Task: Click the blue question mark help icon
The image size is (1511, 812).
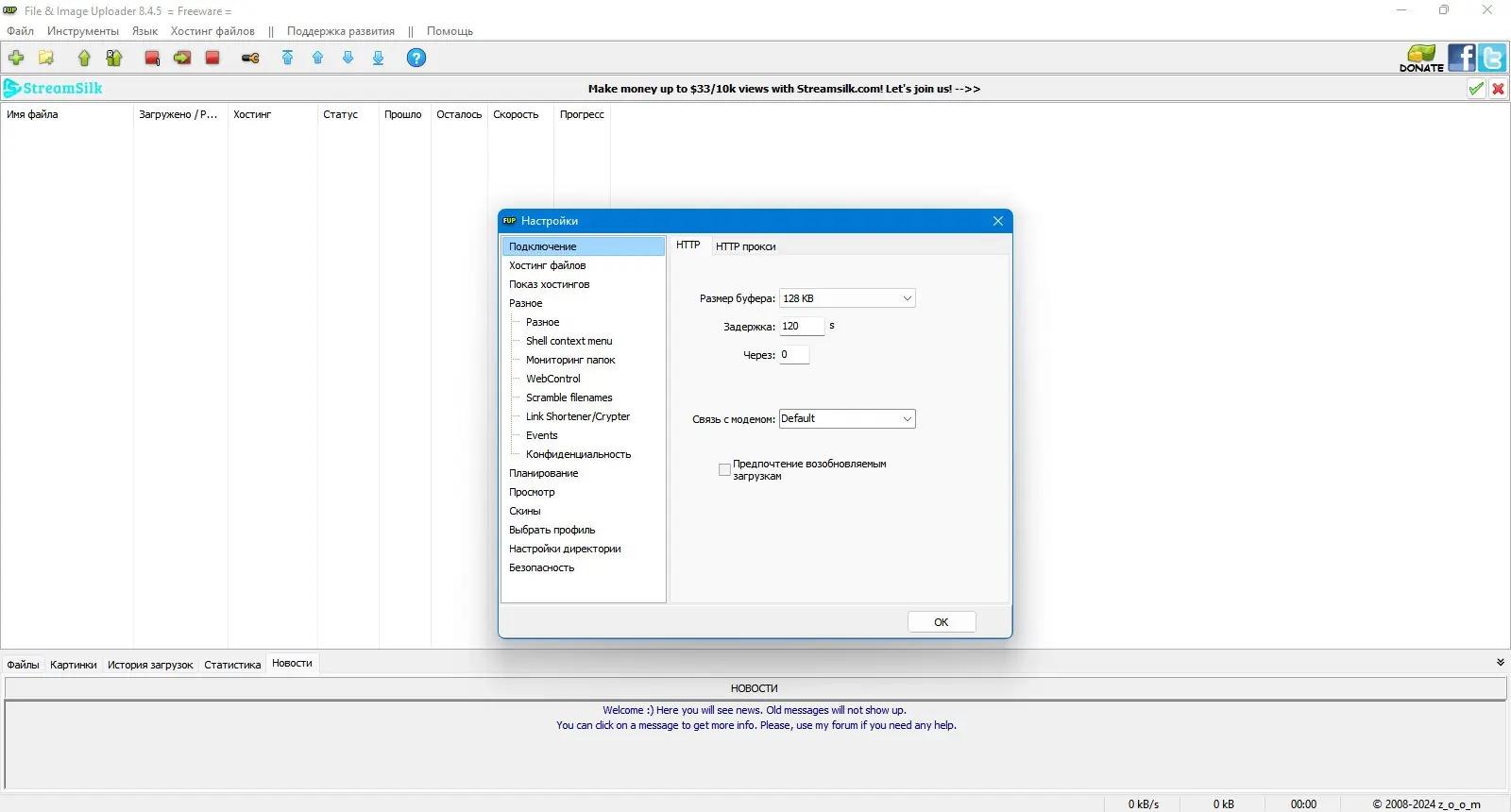Action: coord(416,58)
